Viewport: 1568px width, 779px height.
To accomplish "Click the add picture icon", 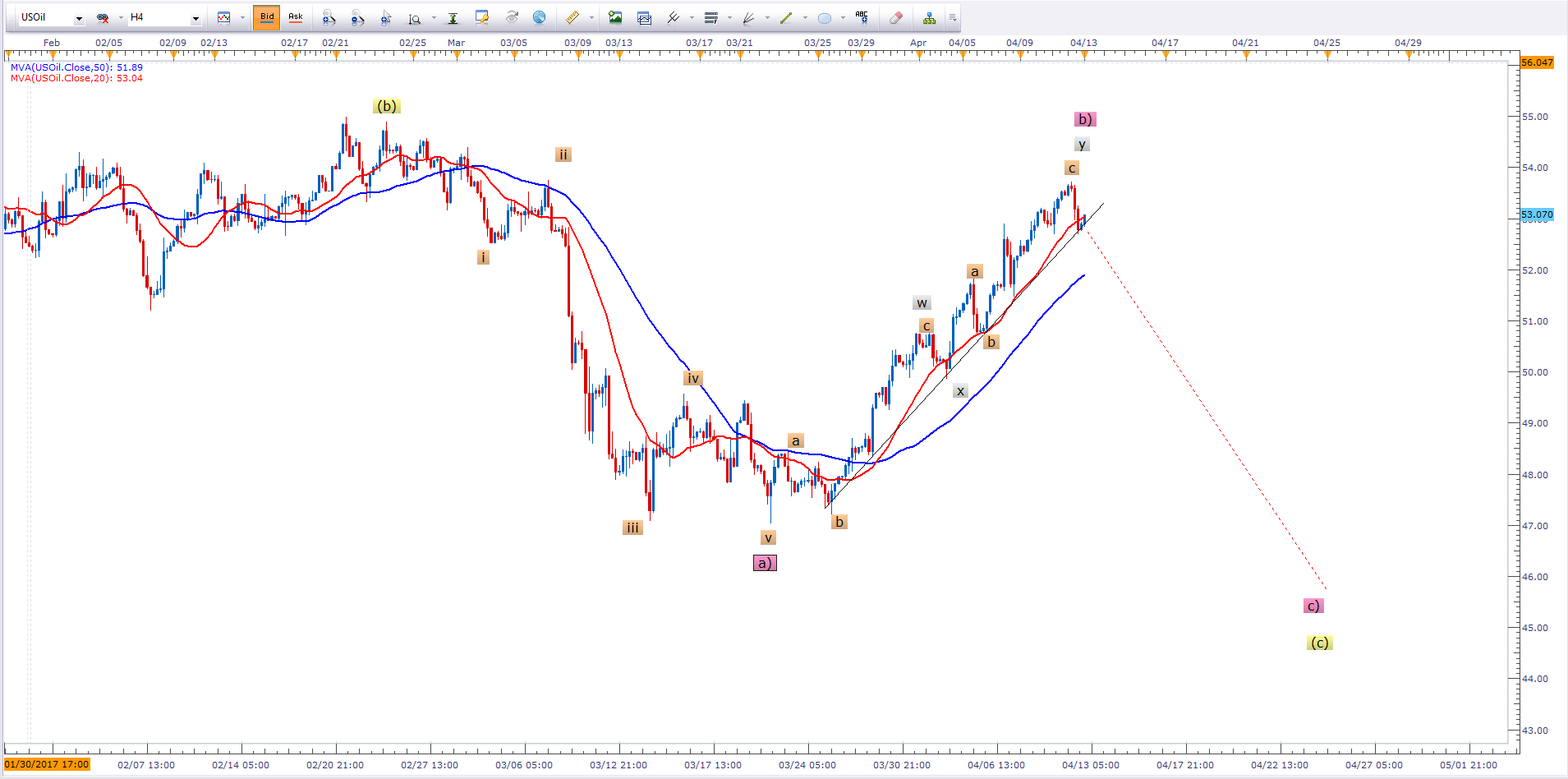I will (x=615, y=17).
